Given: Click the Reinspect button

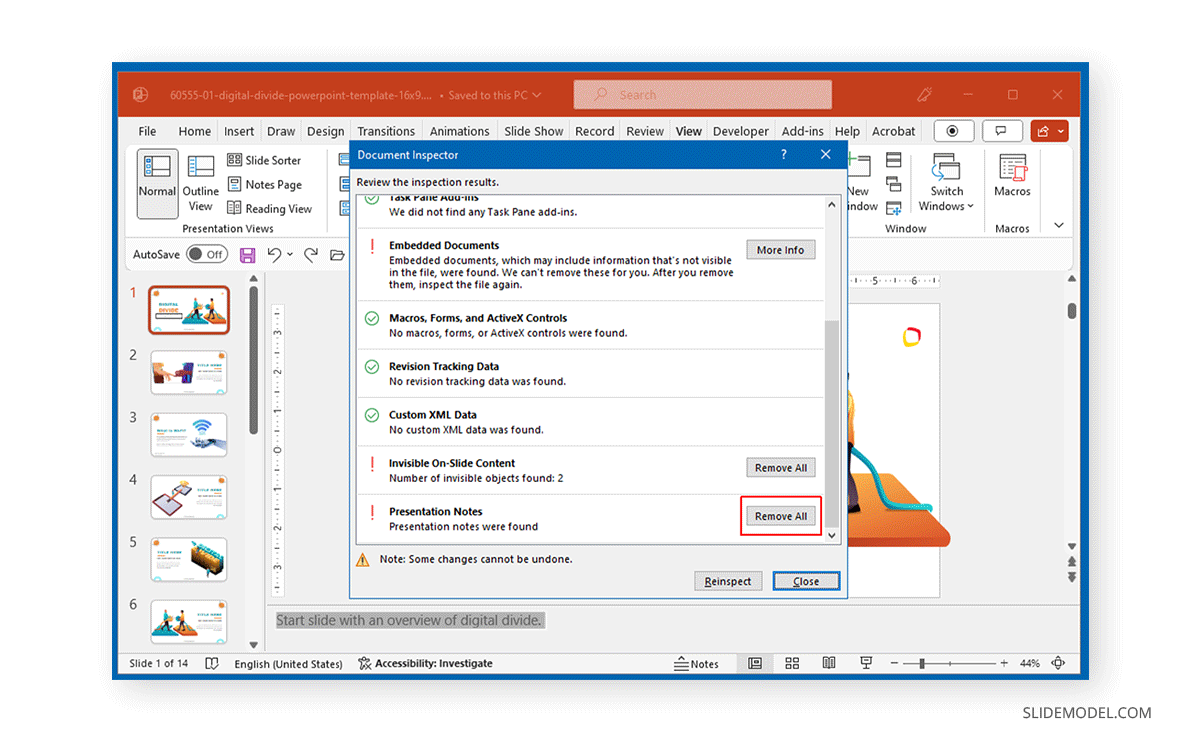Looking at the screenshot, I should click(728, 580).
